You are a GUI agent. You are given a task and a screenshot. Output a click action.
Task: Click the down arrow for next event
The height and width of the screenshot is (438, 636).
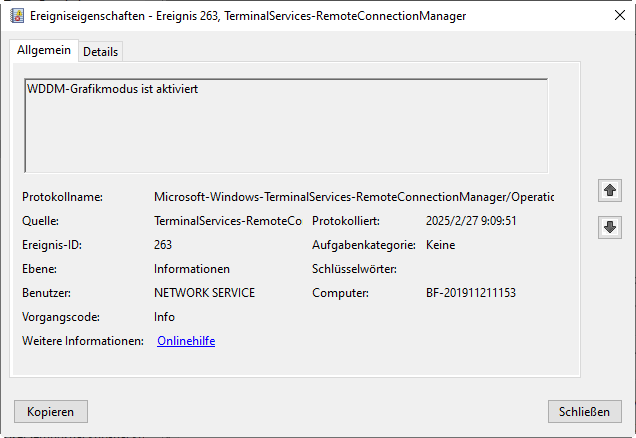coord(609,227)
